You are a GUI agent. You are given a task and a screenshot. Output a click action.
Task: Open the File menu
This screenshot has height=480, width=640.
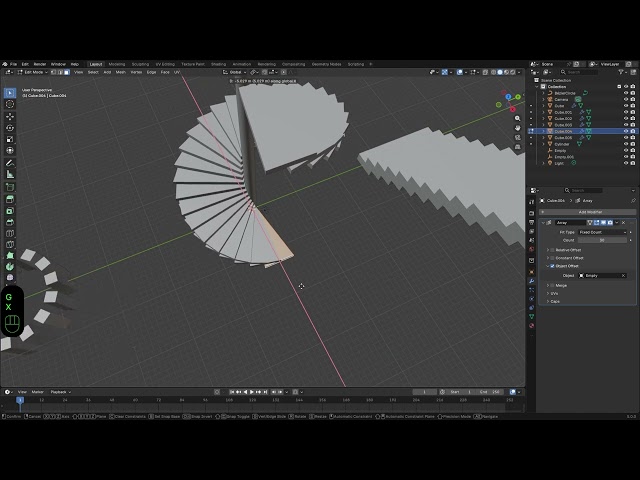[x=13, y=64]
